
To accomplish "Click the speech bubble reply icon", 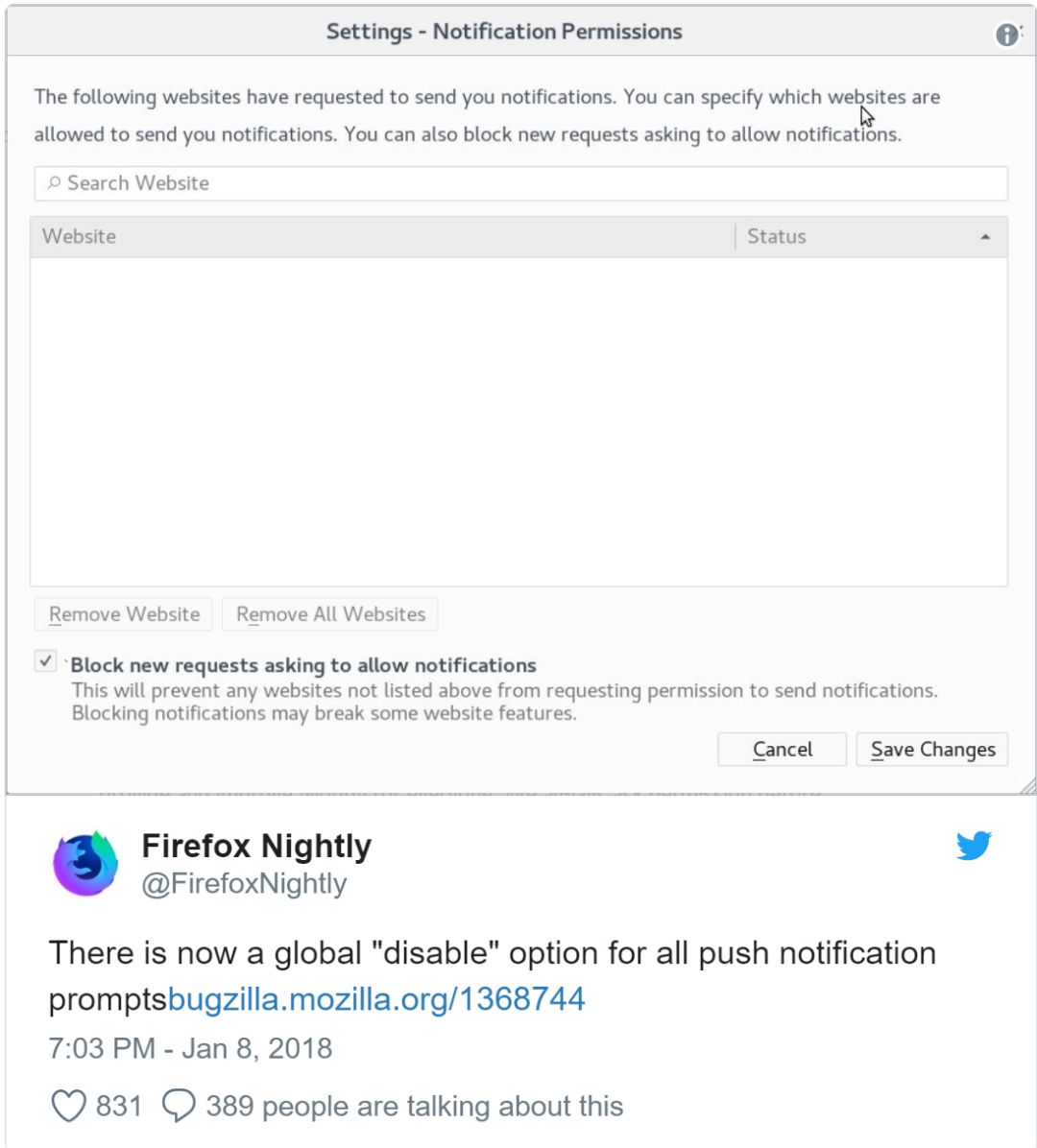I will [179, 1106].
